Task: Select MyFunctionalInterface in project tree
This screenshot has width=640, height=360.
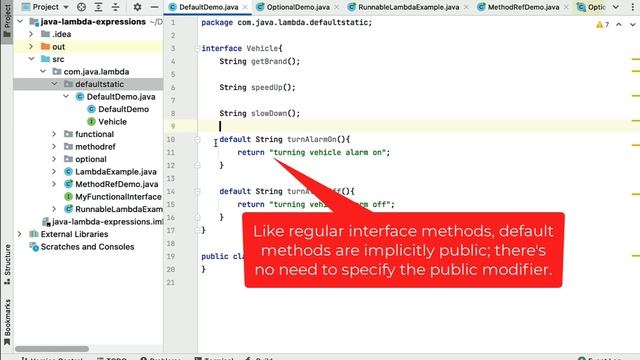Action: tap(113, 197)
